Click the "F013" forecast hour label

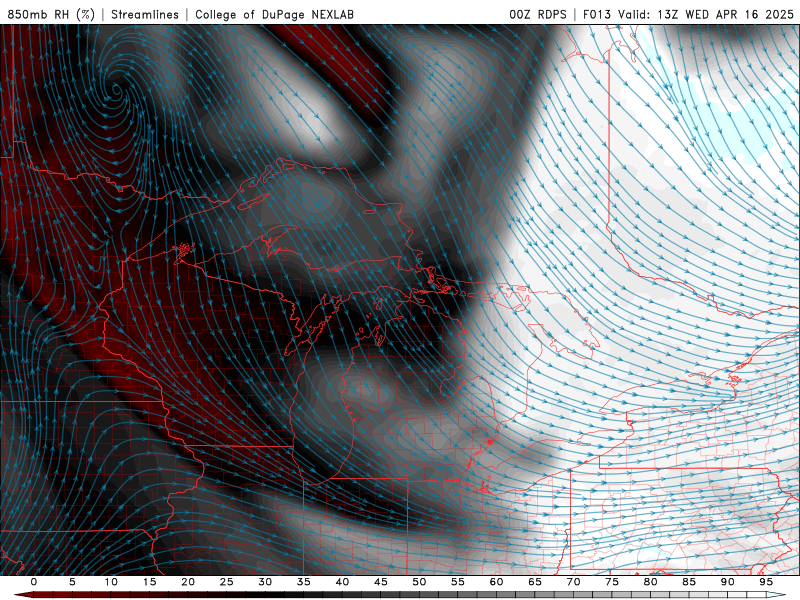[597, 14]
